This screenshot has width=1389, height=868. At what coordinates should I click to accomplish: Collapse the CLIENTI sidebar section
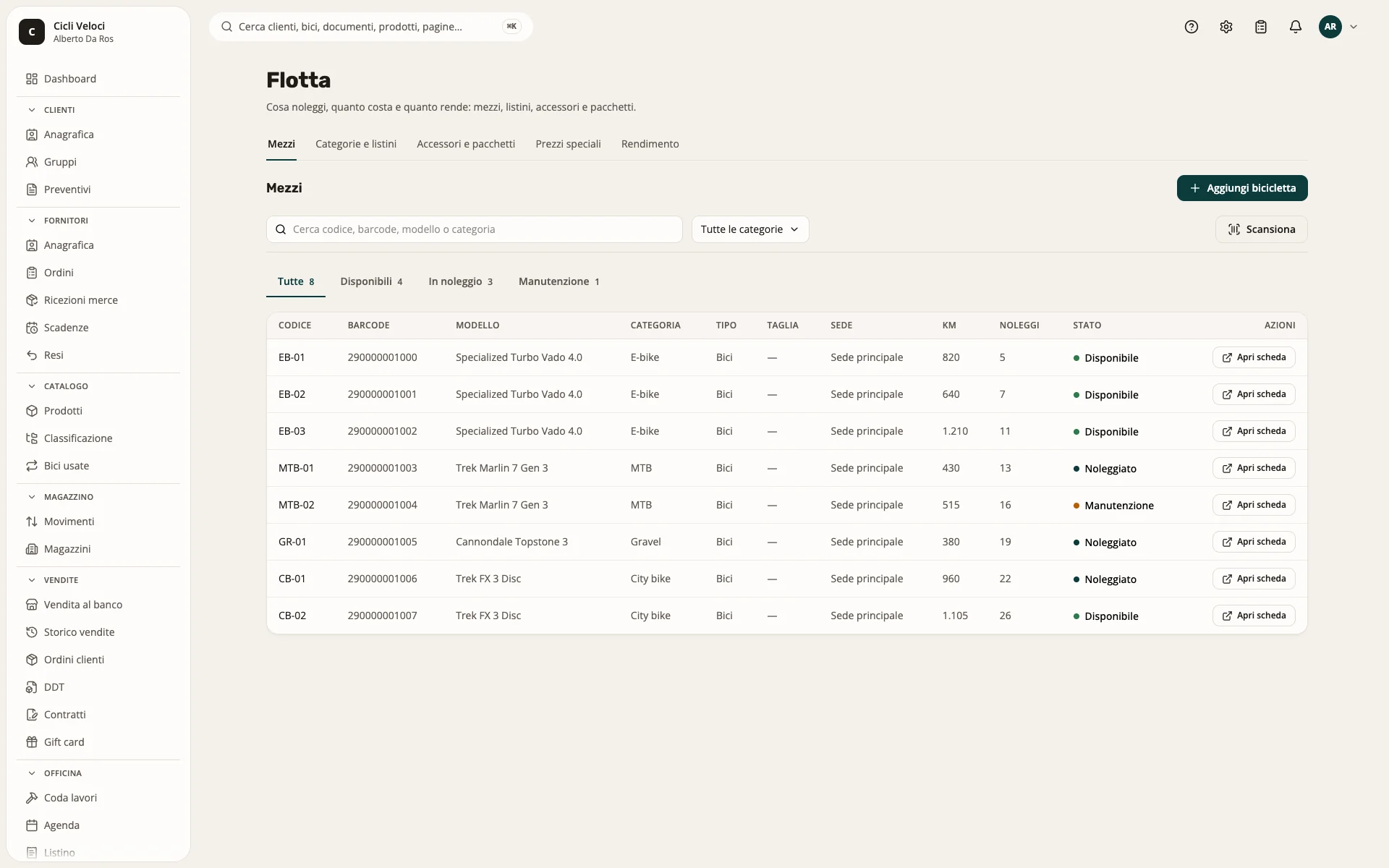pos(32,110)
